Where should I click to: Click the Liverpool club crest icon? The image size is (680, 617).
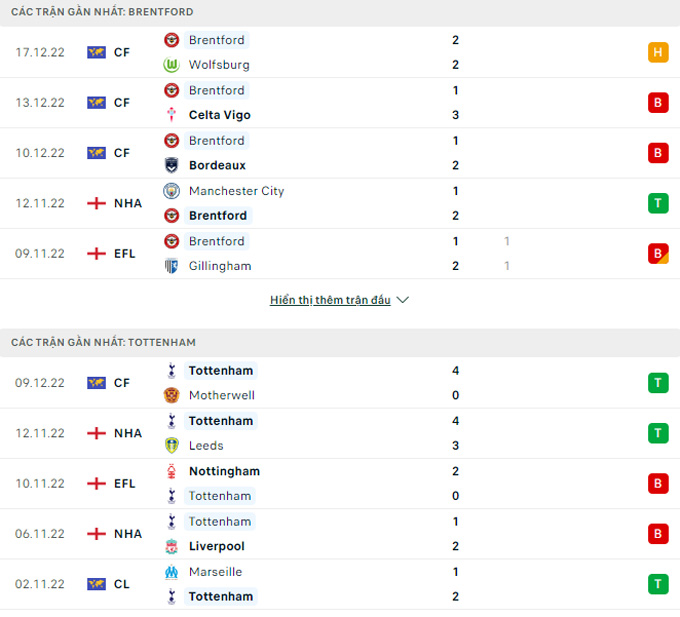pyautogui.click(x=172, y=546)
